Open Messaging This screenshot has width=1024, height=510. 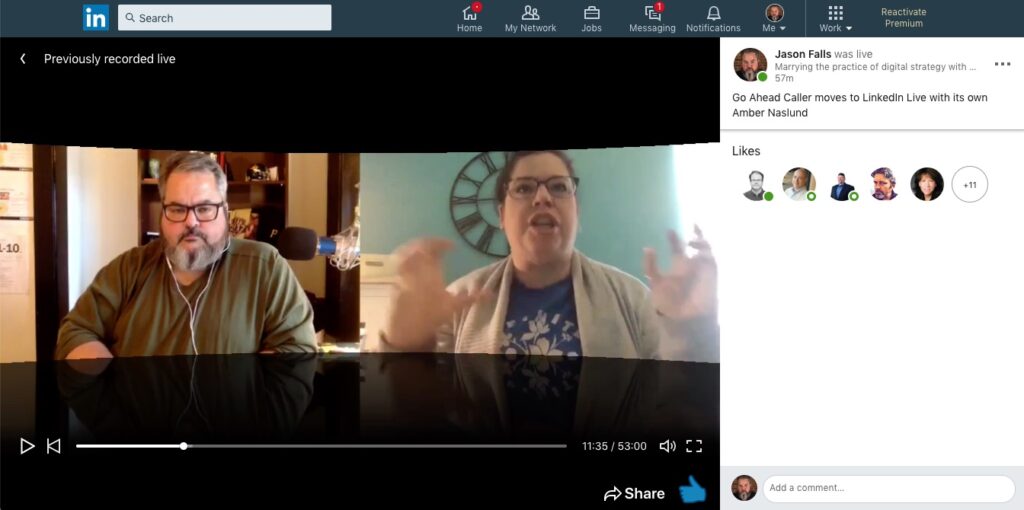(x=652, y=18)
